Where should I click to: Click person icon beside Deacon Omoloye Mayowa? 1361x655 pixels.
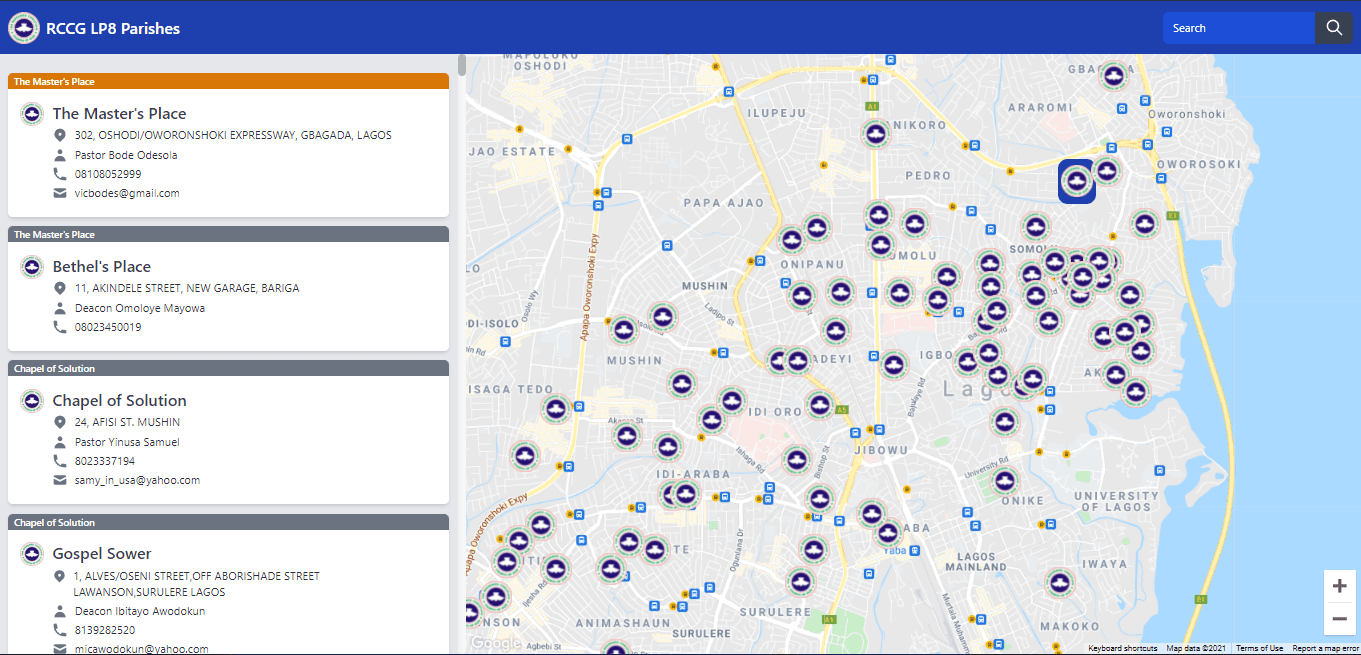[60, 308]
